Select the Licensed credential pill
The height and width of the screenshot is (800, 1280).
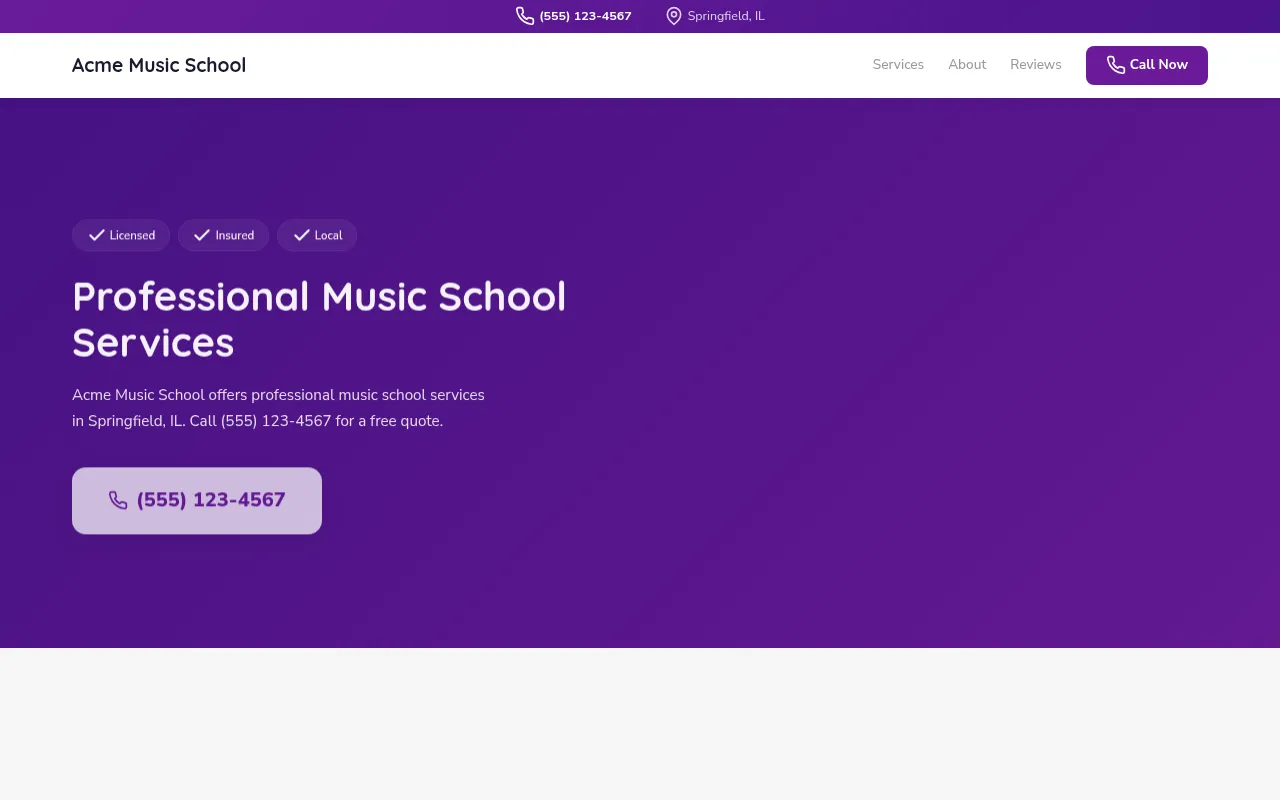tap(121, 235)
